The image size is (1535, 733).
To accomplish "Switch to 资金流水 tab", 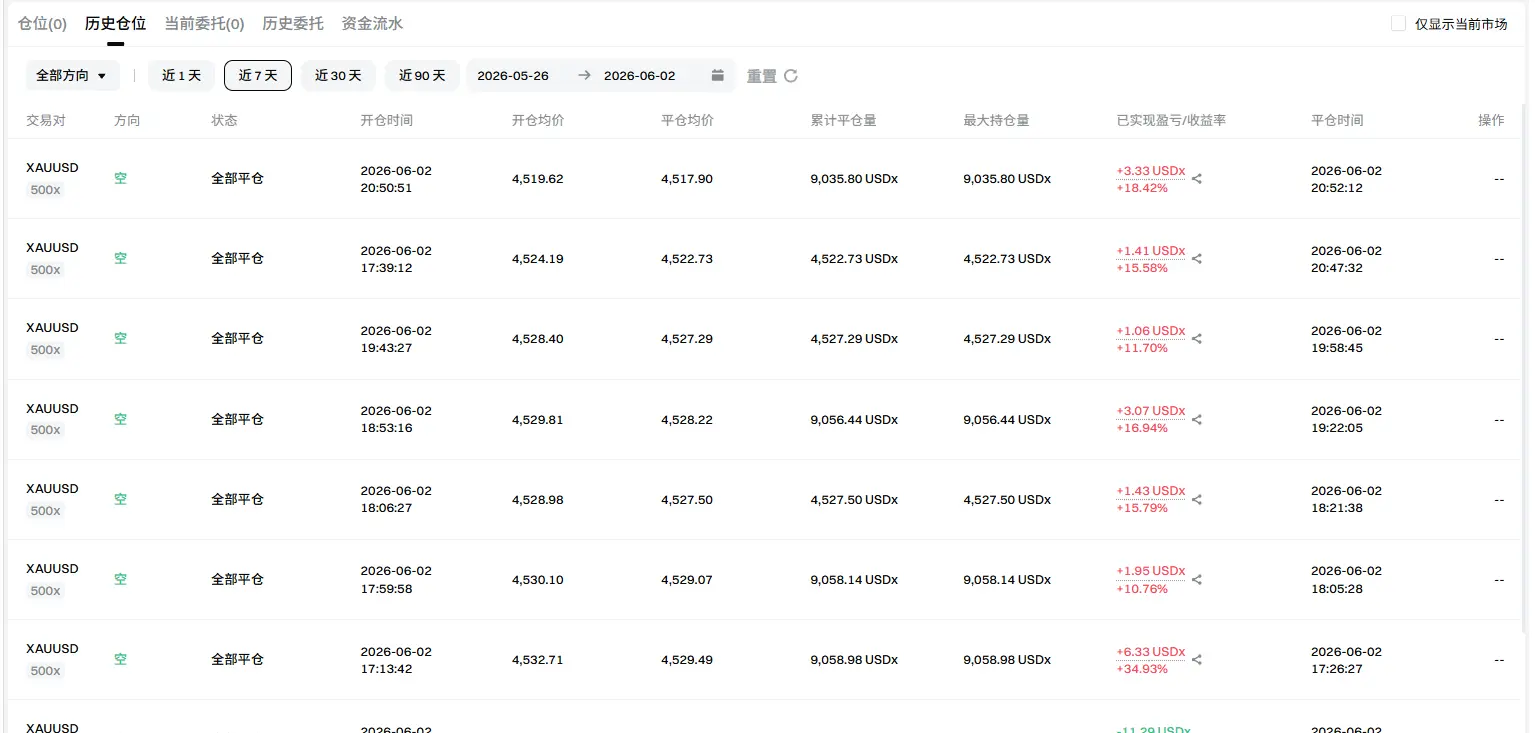I will [372, 23].
